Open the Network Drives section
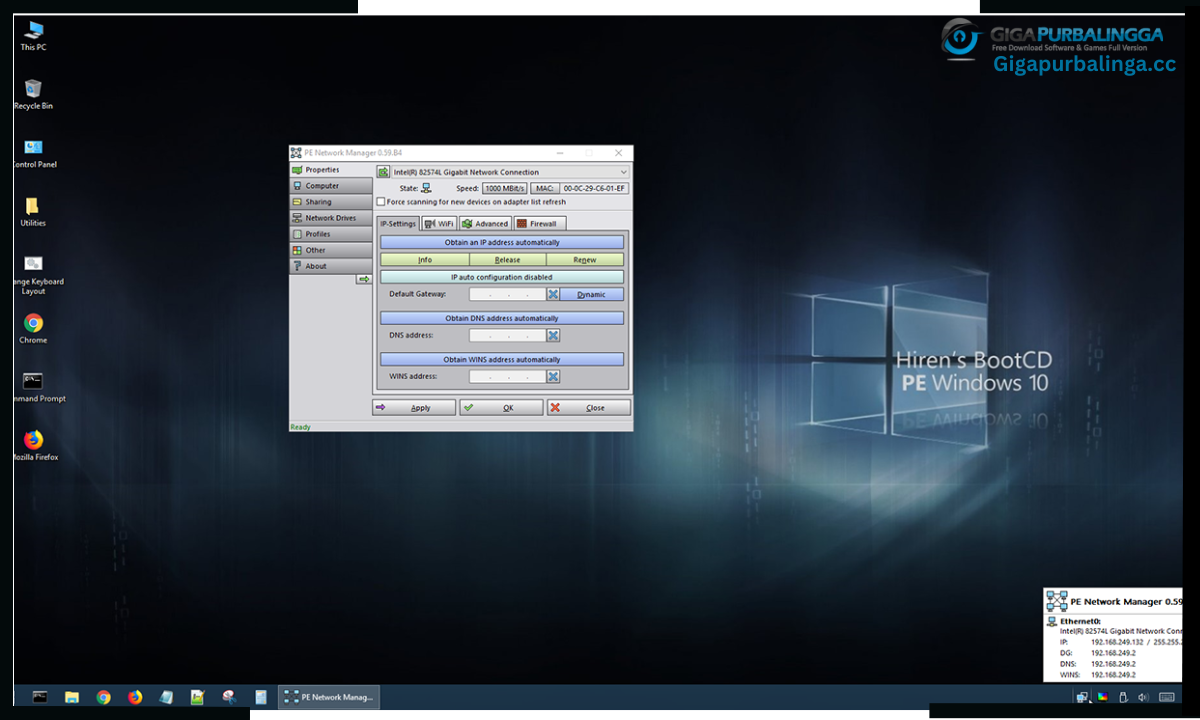The image size is (1200, 720). point(331,218)
